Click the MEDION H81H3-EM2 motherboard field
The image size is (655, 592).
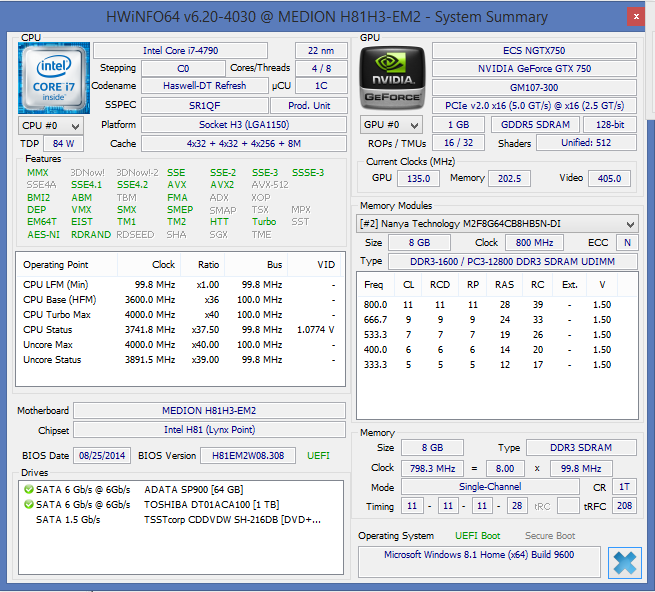coord(209,411)
